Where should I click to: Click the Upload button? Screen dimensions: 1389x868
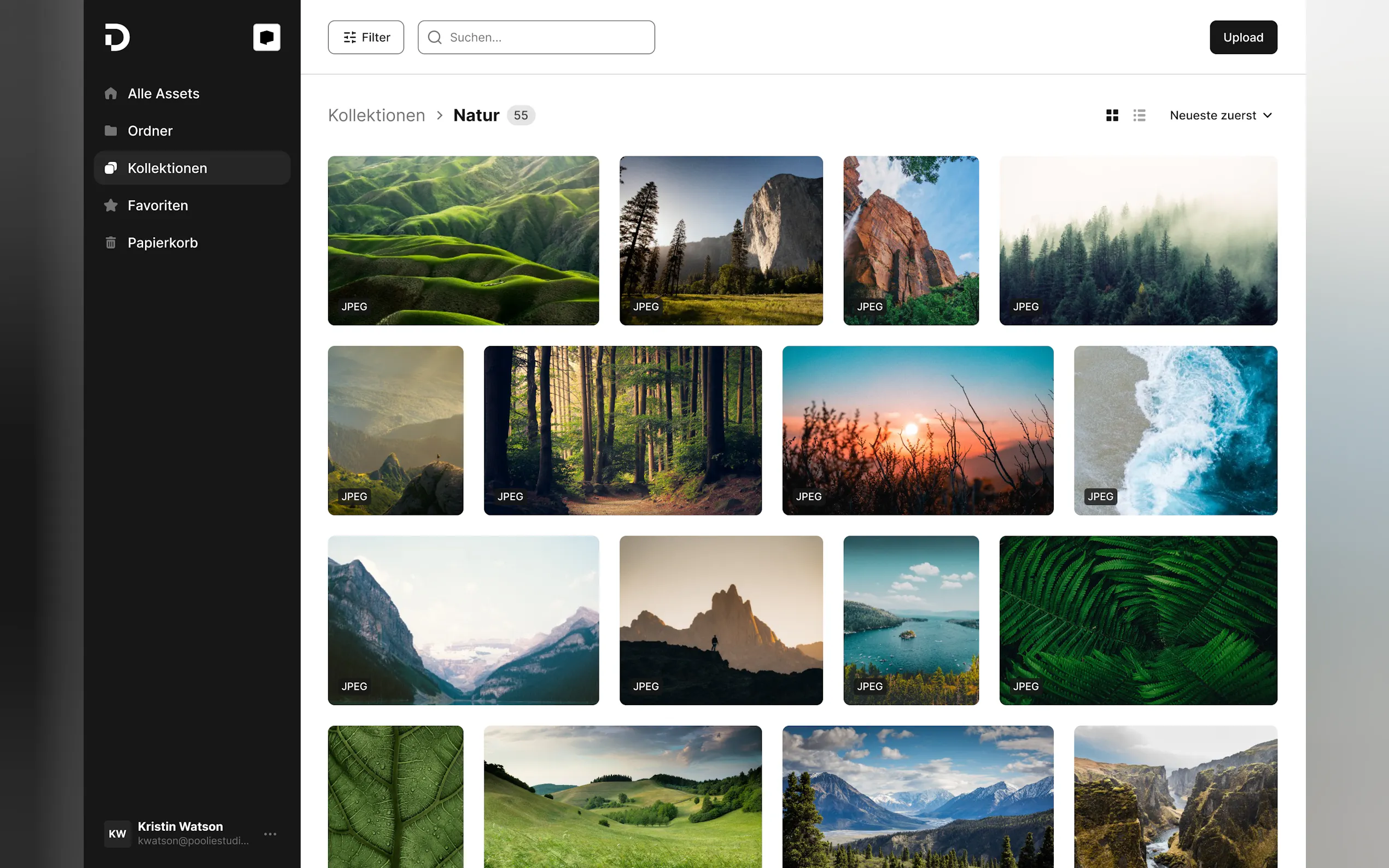pos(1243,37)
